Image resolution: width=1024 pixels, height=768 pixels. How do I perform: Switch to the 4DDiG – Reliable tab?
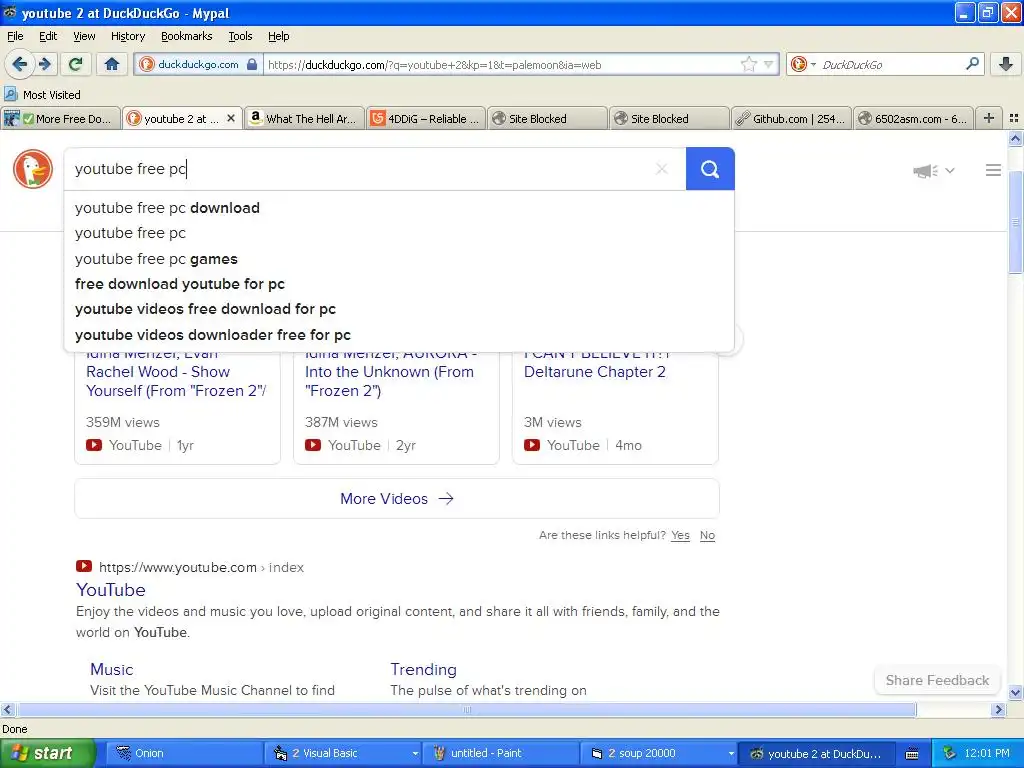[426, 118]
